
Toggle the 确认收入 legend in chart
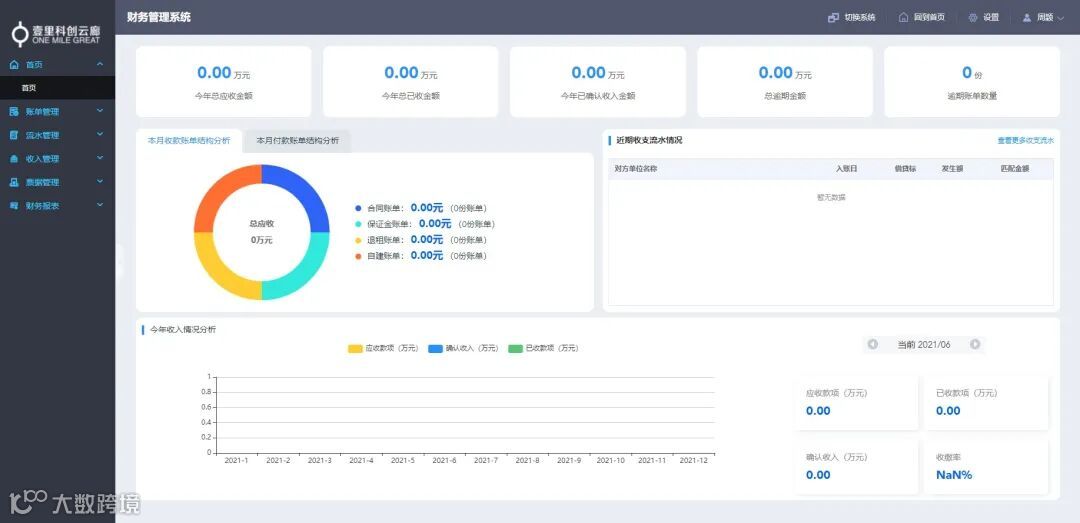pyautogui.click(x=463, y=348)
